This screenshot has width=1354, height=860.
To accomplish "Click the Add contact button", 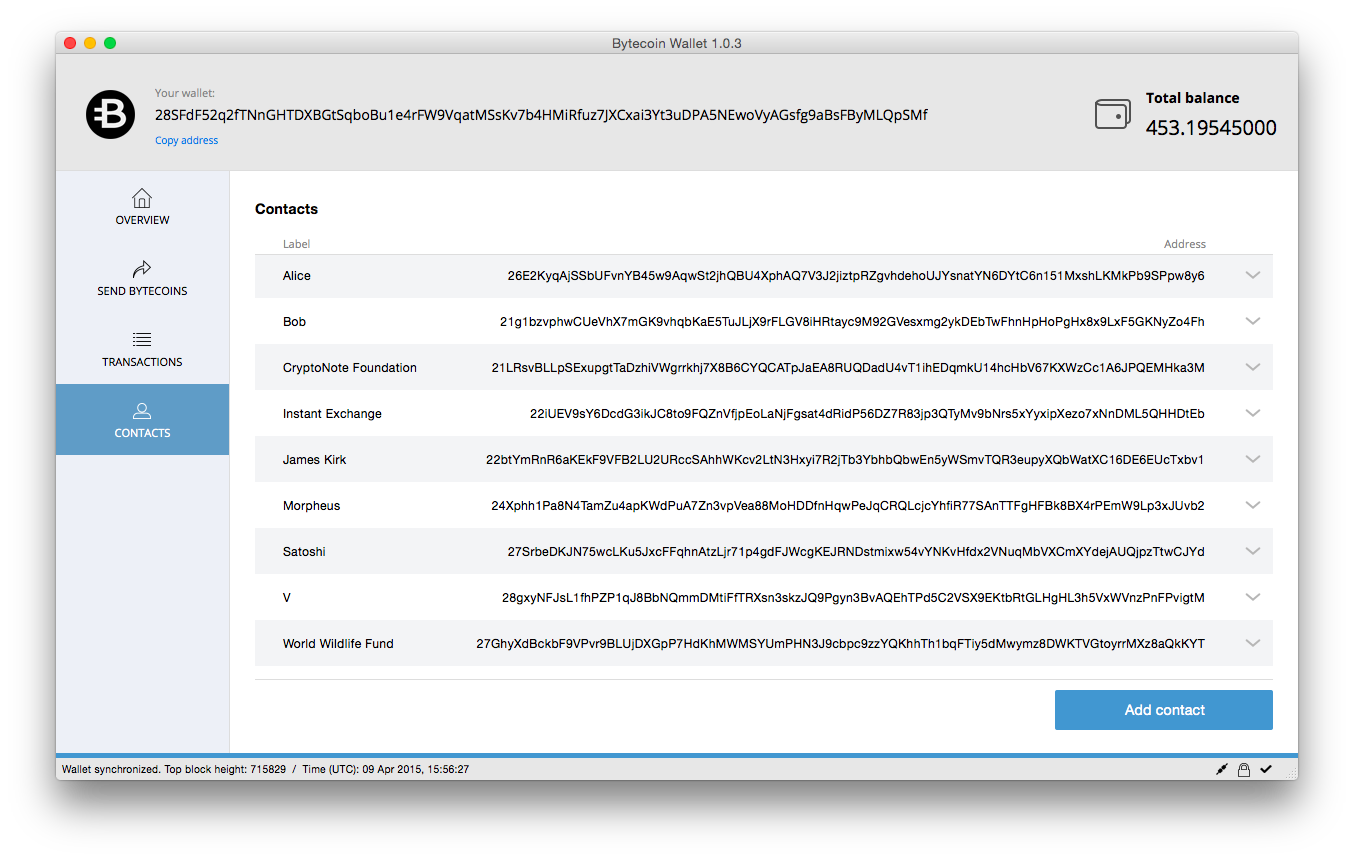I will click(x=1164, y=710).
